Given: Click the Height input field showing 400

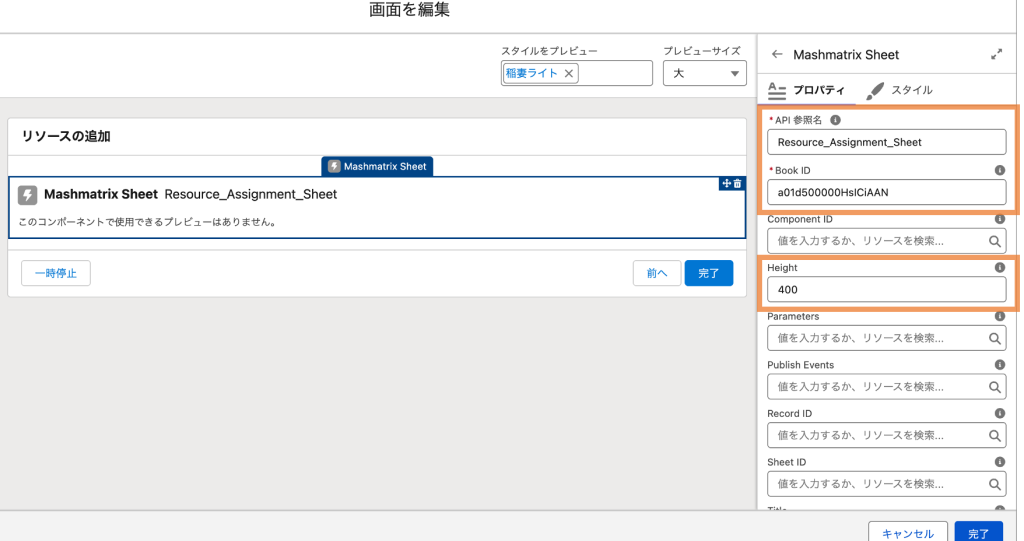Looking at the screenshot, I should click(885, 290).
